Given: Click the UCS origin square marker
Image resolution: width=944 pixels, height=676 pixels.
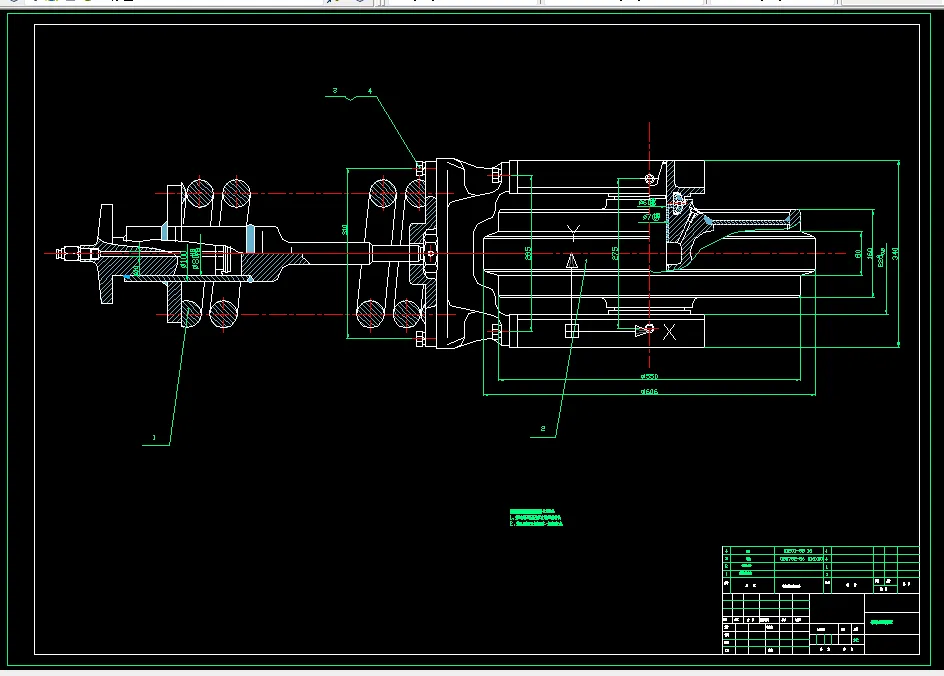Looking at the screenshot, I should coord(572,330).
